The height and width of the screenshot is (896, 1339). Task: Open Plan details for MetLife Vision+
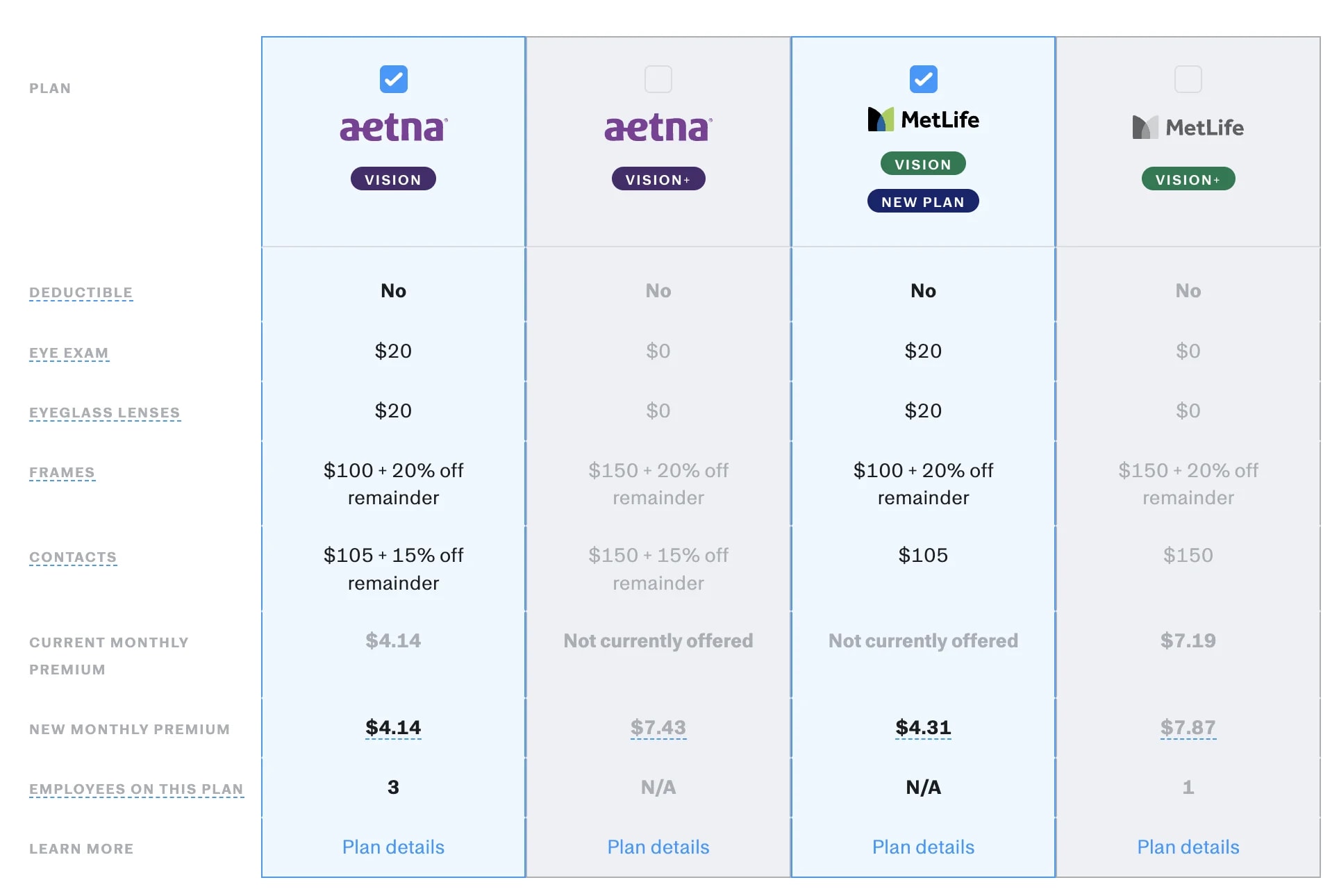[1188, 847]
